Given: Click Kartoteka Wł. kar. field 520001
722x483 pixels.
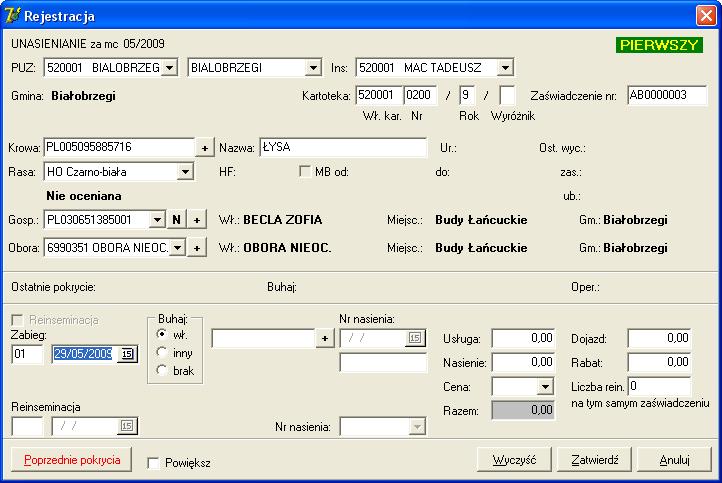Looking at the screenshot, I should point(379,95).
